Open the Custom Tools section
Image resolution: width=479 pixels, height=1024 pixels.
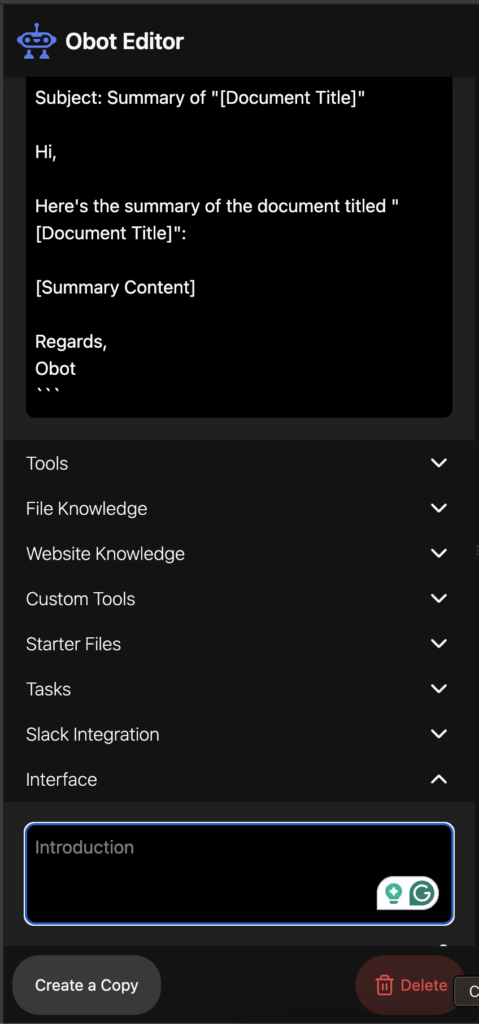click(239, 599)
